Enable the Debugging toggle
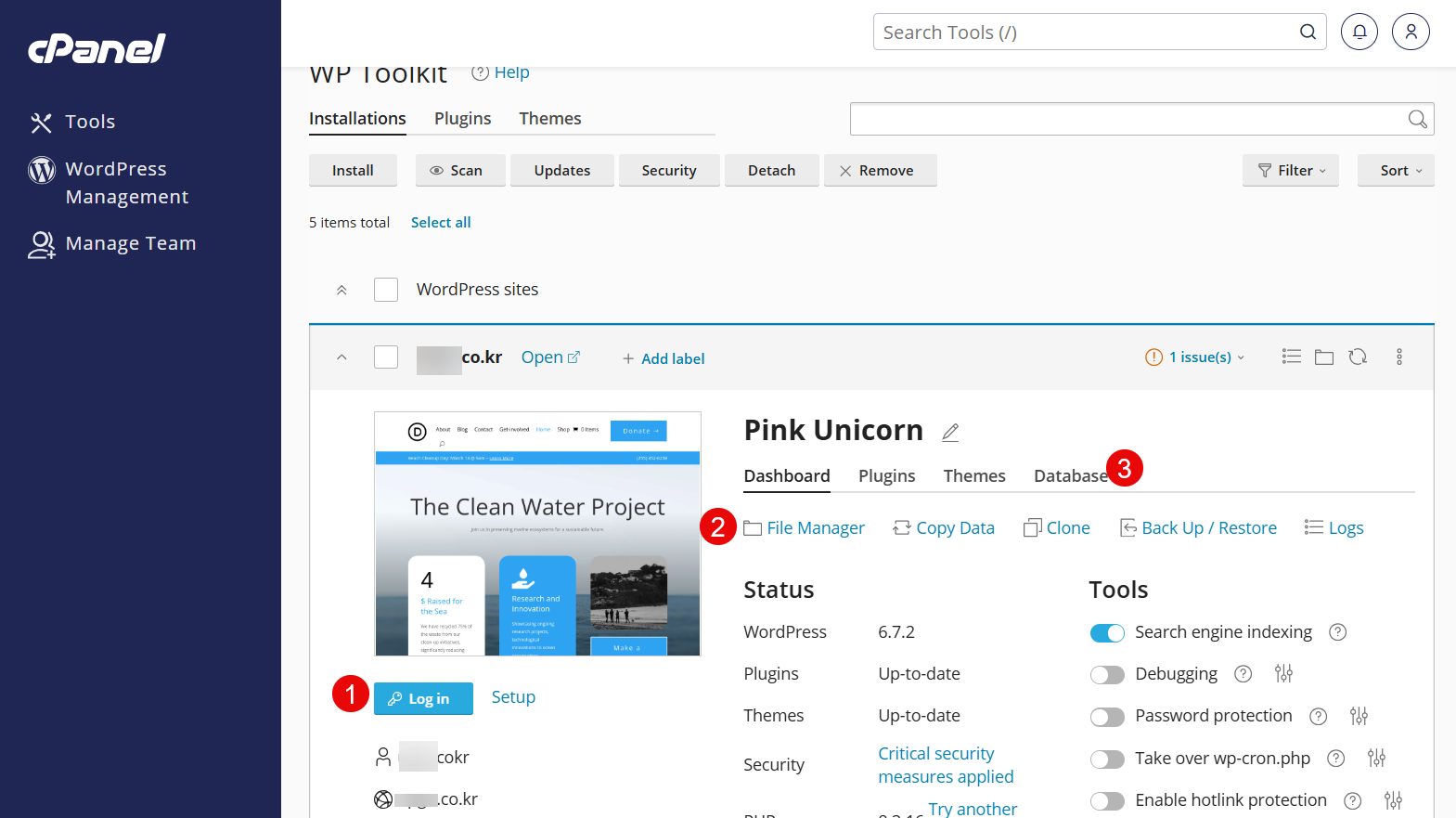 point(1107,675)
